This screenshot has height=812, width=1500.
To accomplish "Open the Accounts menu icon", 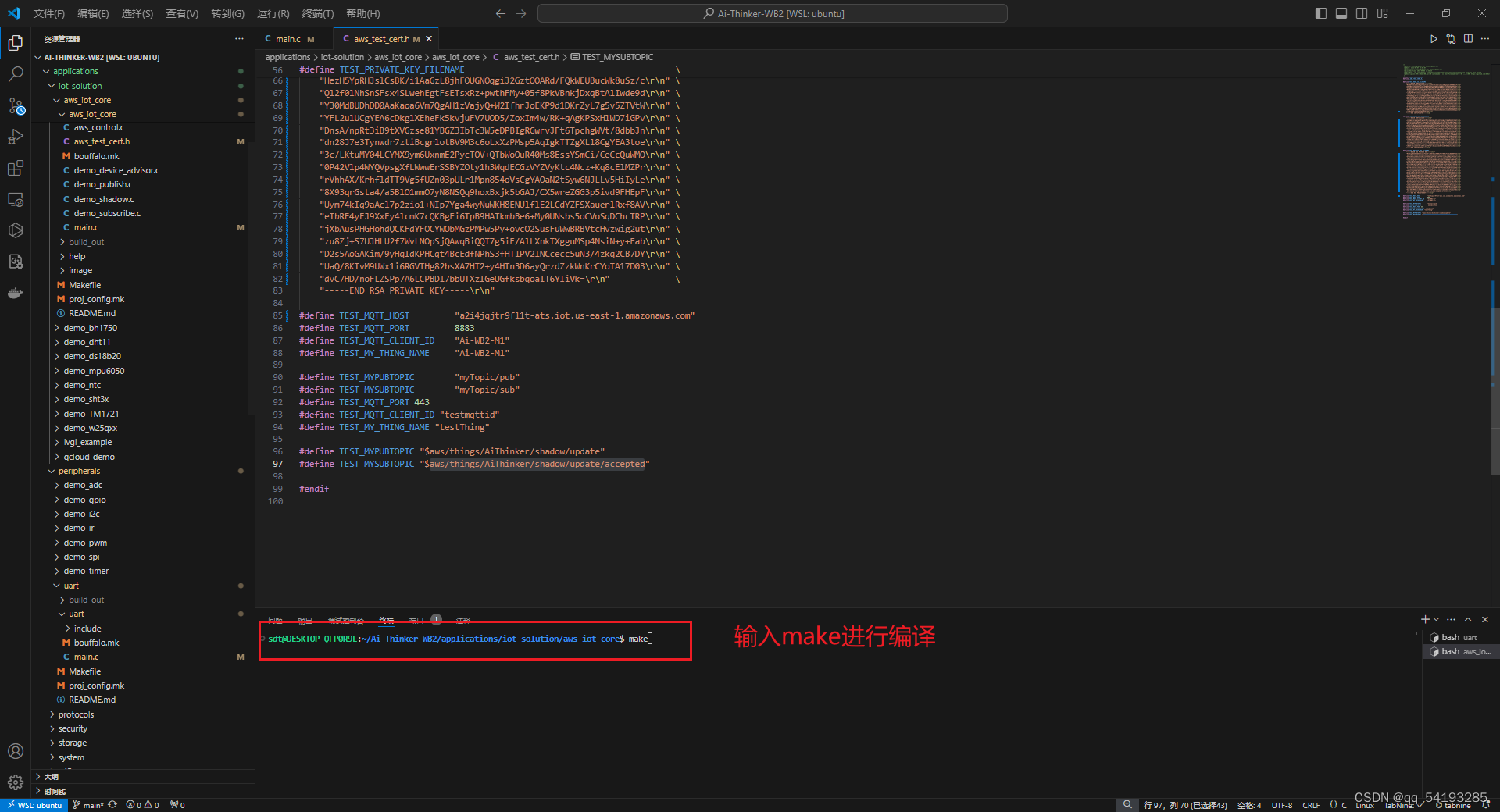I will point(16,751).
